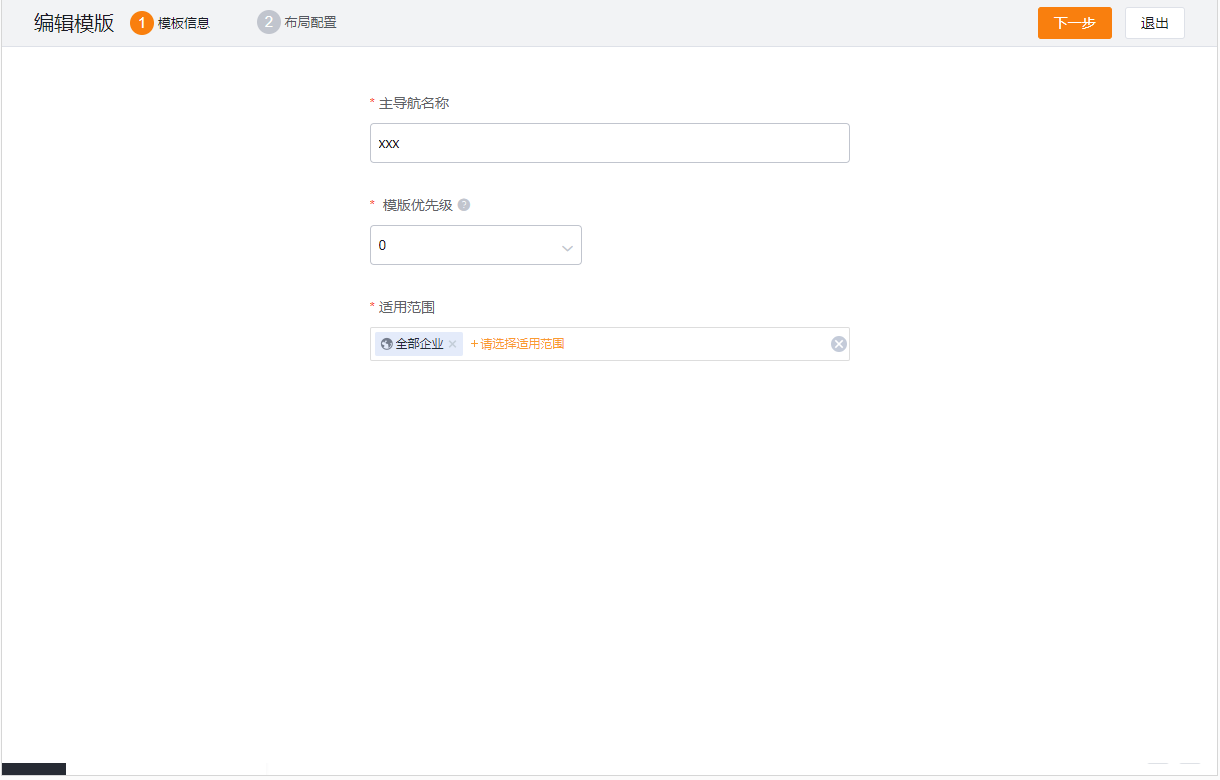Go to the 布局配置 step label
Image resolution: width=1220 pixels, height=780 pixels.
click(311, 22)
